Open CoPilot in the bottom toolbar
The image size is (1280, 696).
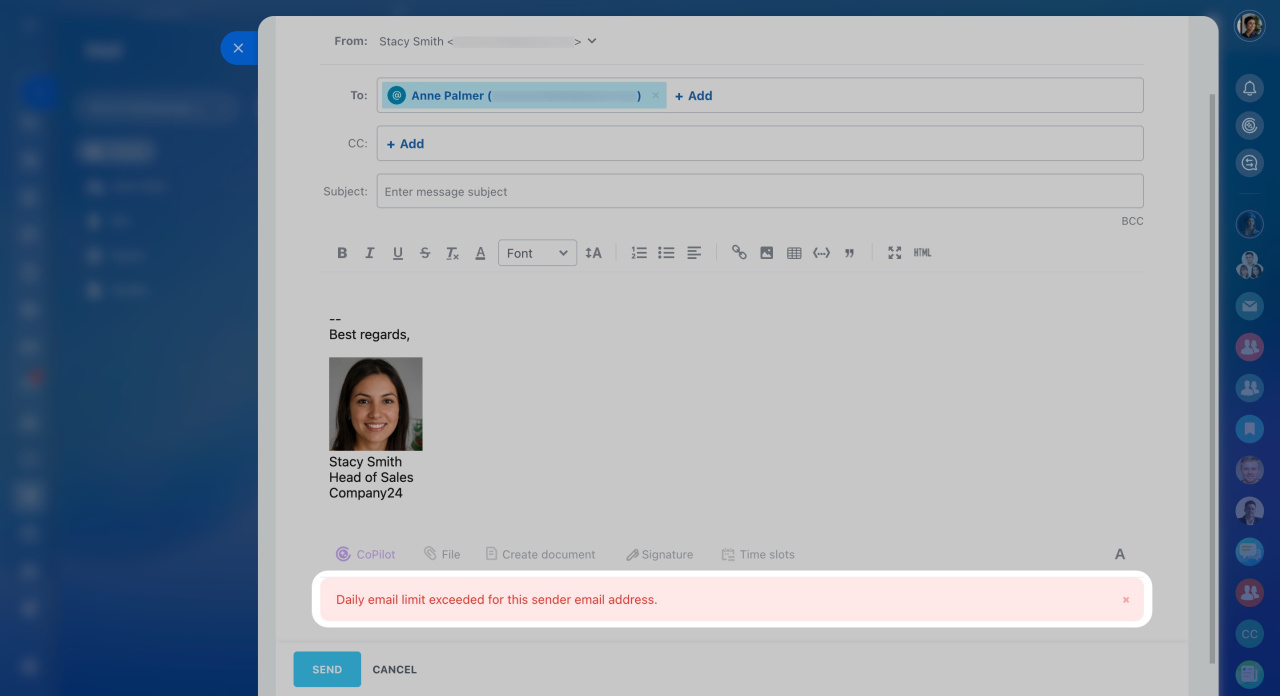pyautogui.click(x=366, y=554)
